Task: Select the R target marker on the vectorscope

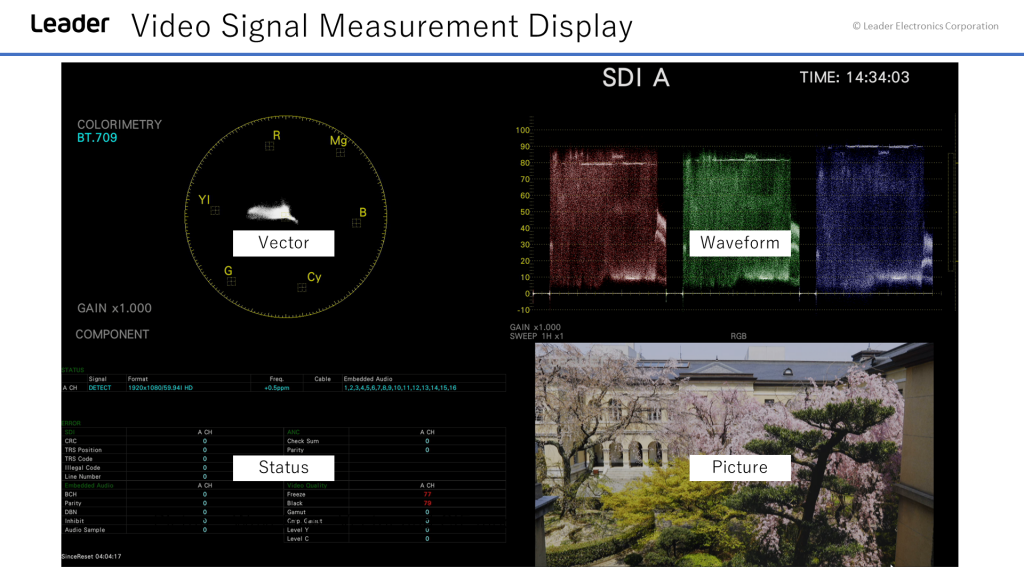Action: click(x=272, y=147)
